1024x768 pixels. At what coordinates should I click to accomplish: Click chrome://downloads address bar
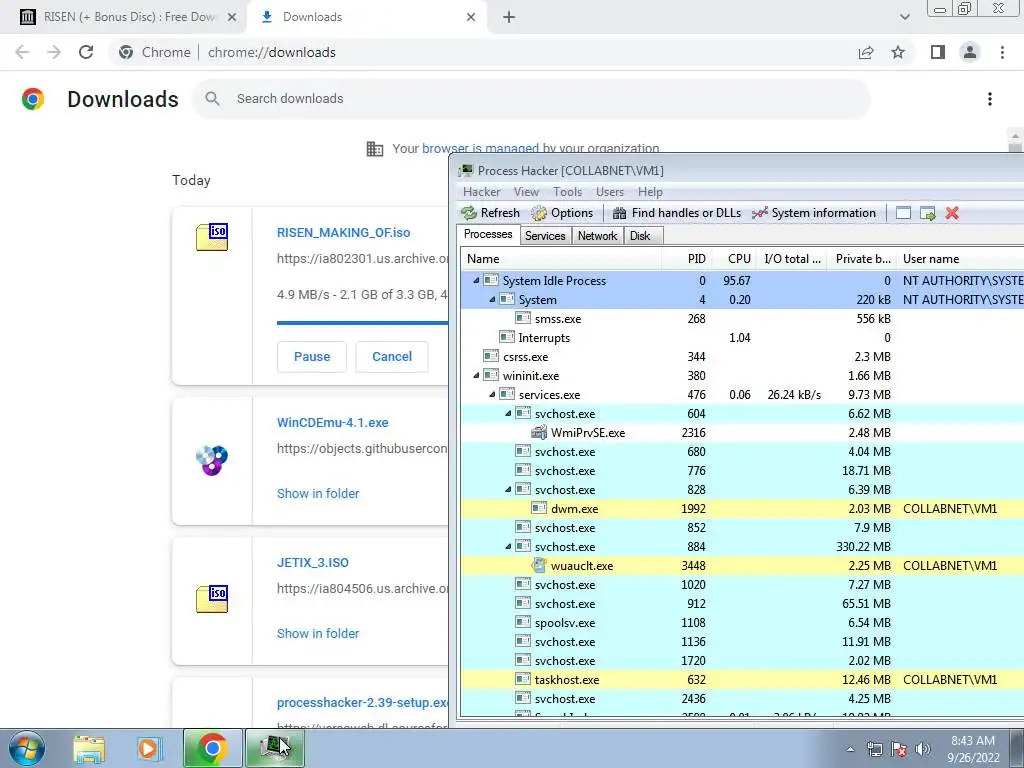tap(483, 52)
